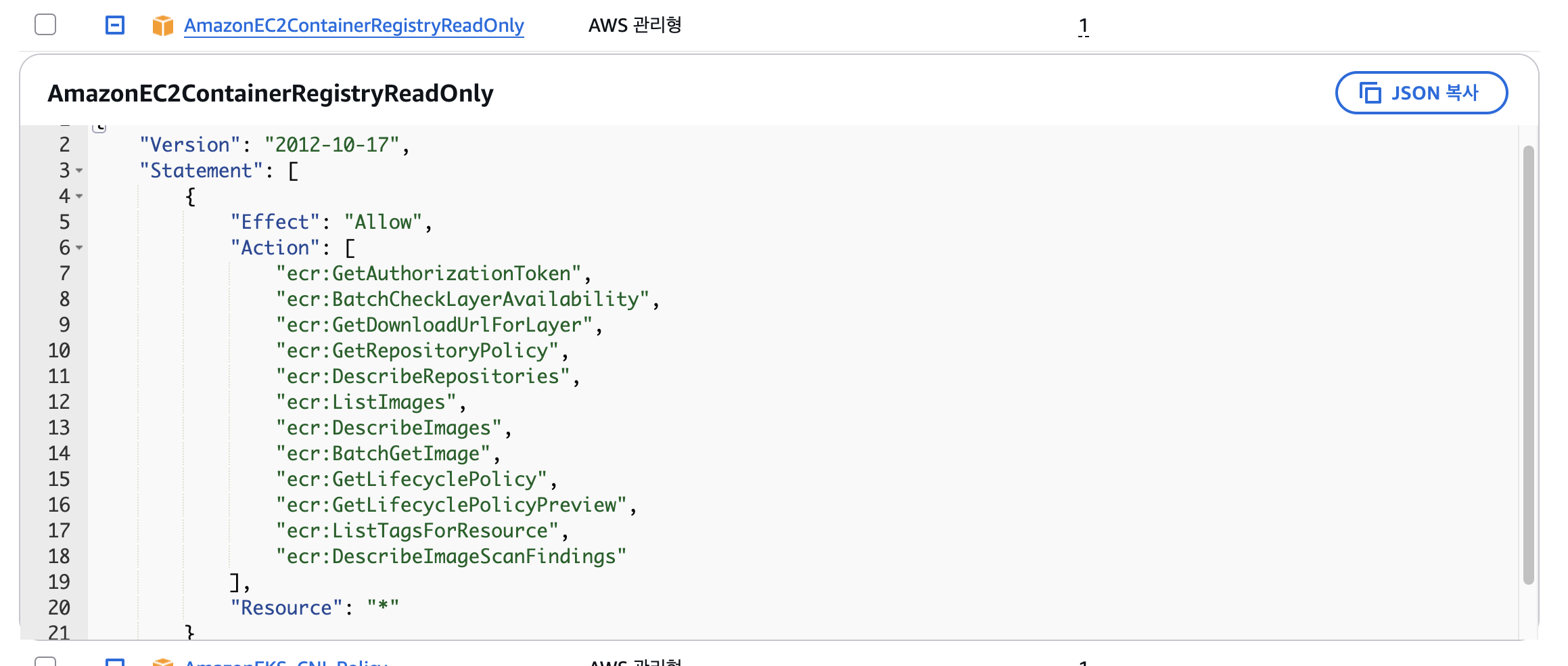The width and height of the screenshot is (1568, 666).
Task: Click the ecr:GetAuthorizationToken action line
Action: pos(429,273)
